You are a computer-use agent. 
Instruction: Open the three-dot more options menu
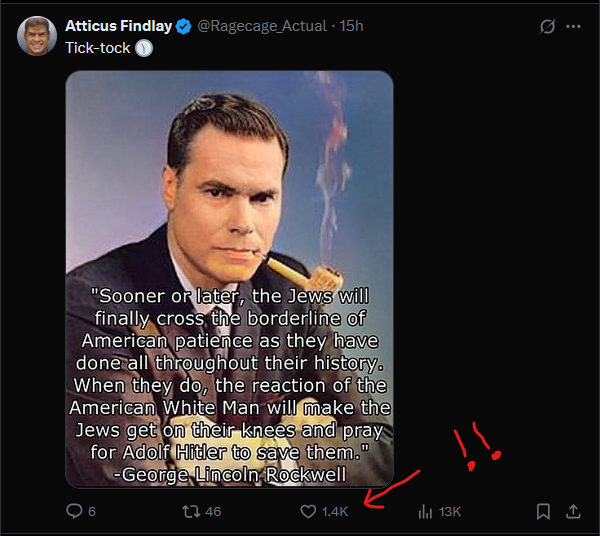(573, 27)
